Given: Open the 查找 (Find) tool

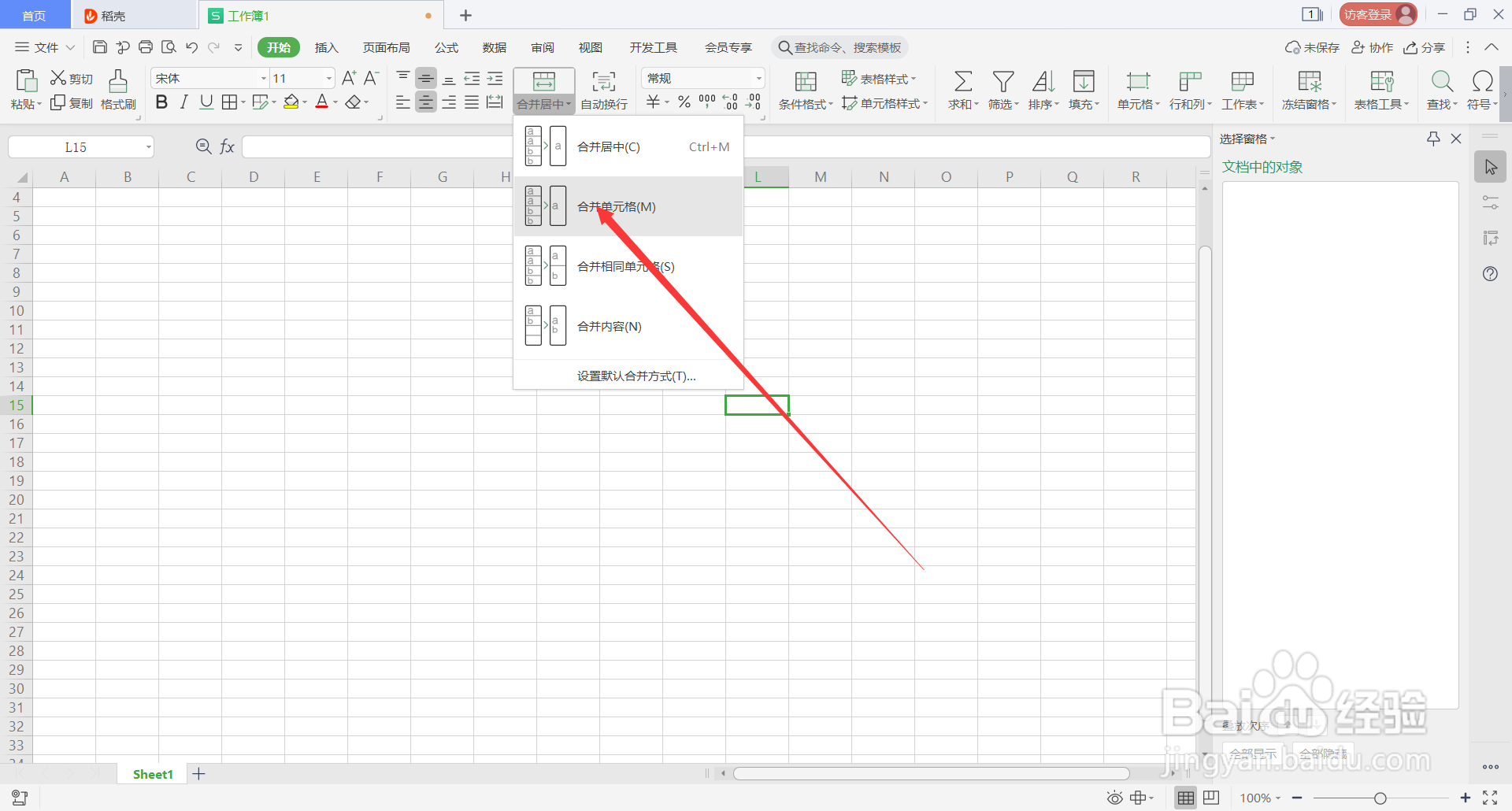Looking at the screenshot, I should pyautogui.click(x=1441, y=89).
